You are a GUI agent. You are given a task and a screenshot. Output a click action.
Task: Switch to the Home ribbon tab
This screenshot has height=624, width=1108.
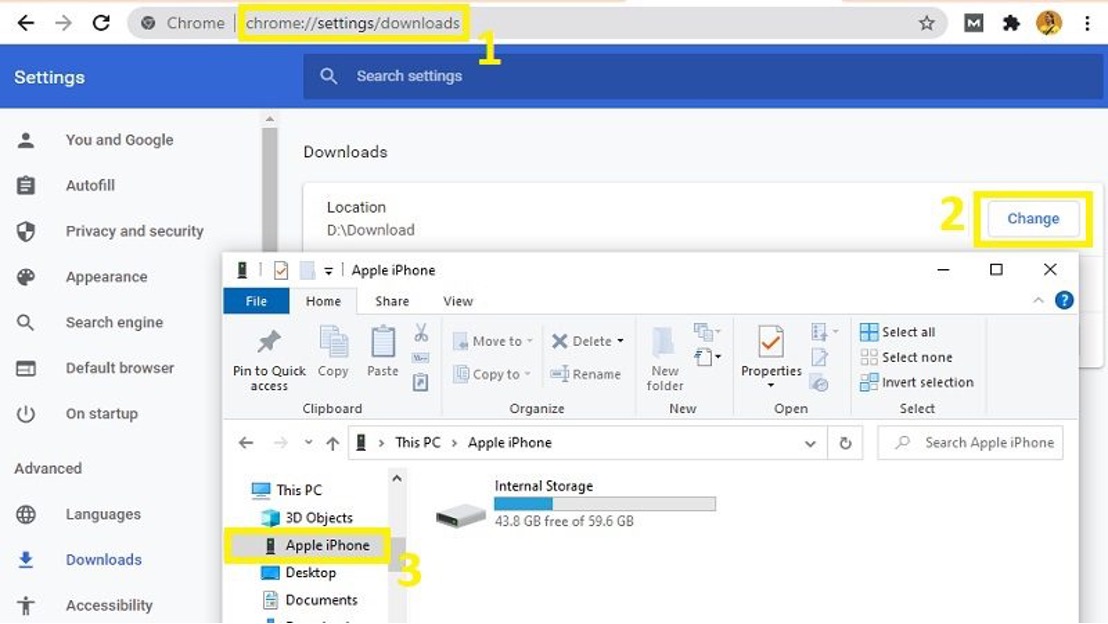(x=323, y=301)
